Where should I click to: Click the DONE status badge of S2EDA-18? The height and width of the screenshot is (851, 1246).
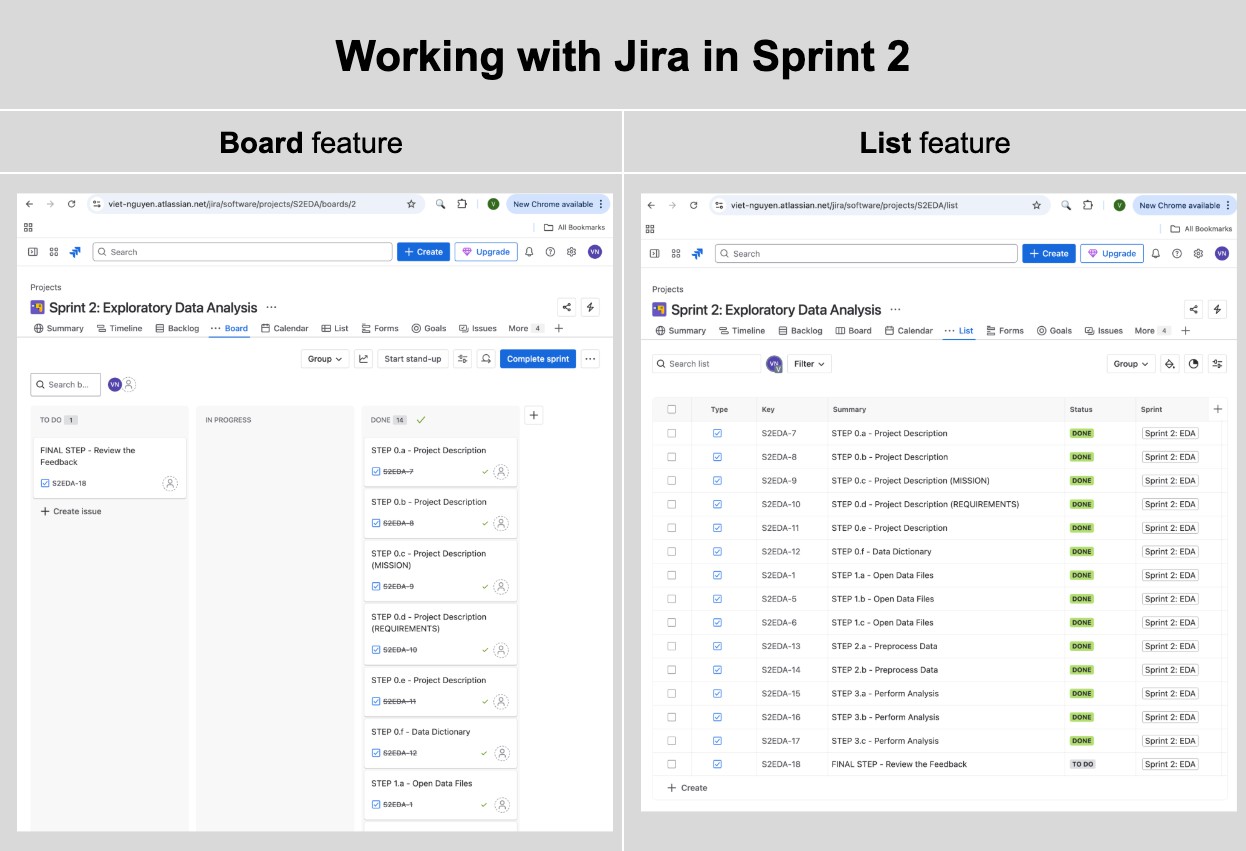tap(1081, 764)
